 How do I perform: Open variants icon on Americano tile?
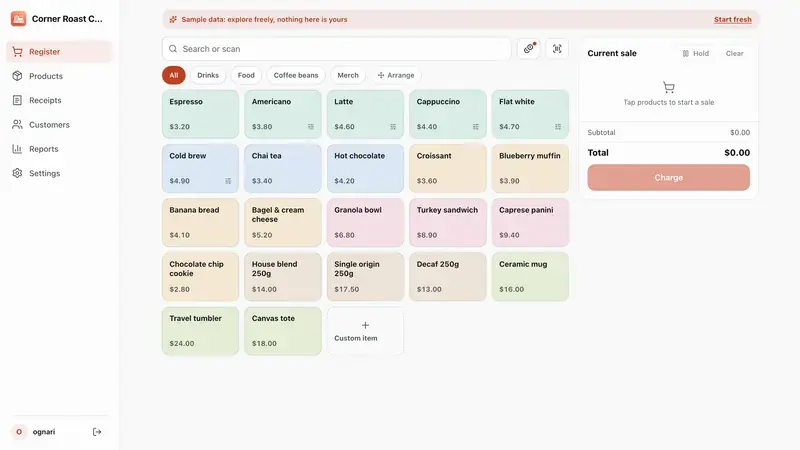pyautogui.click(x=311, y=127)
